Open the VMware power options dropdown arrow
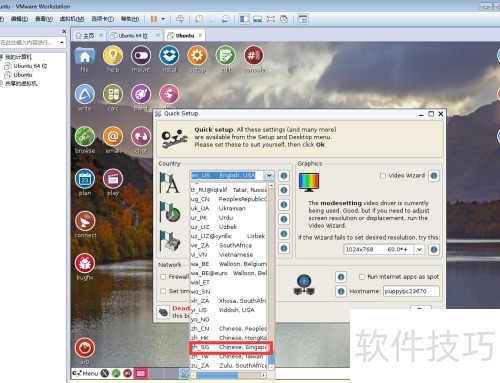 163,19
